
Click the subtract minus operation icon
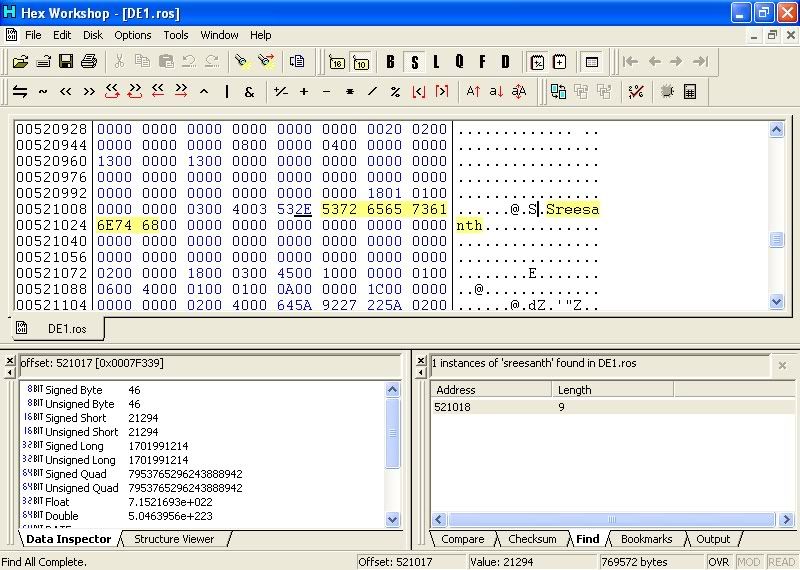[327, 92]
